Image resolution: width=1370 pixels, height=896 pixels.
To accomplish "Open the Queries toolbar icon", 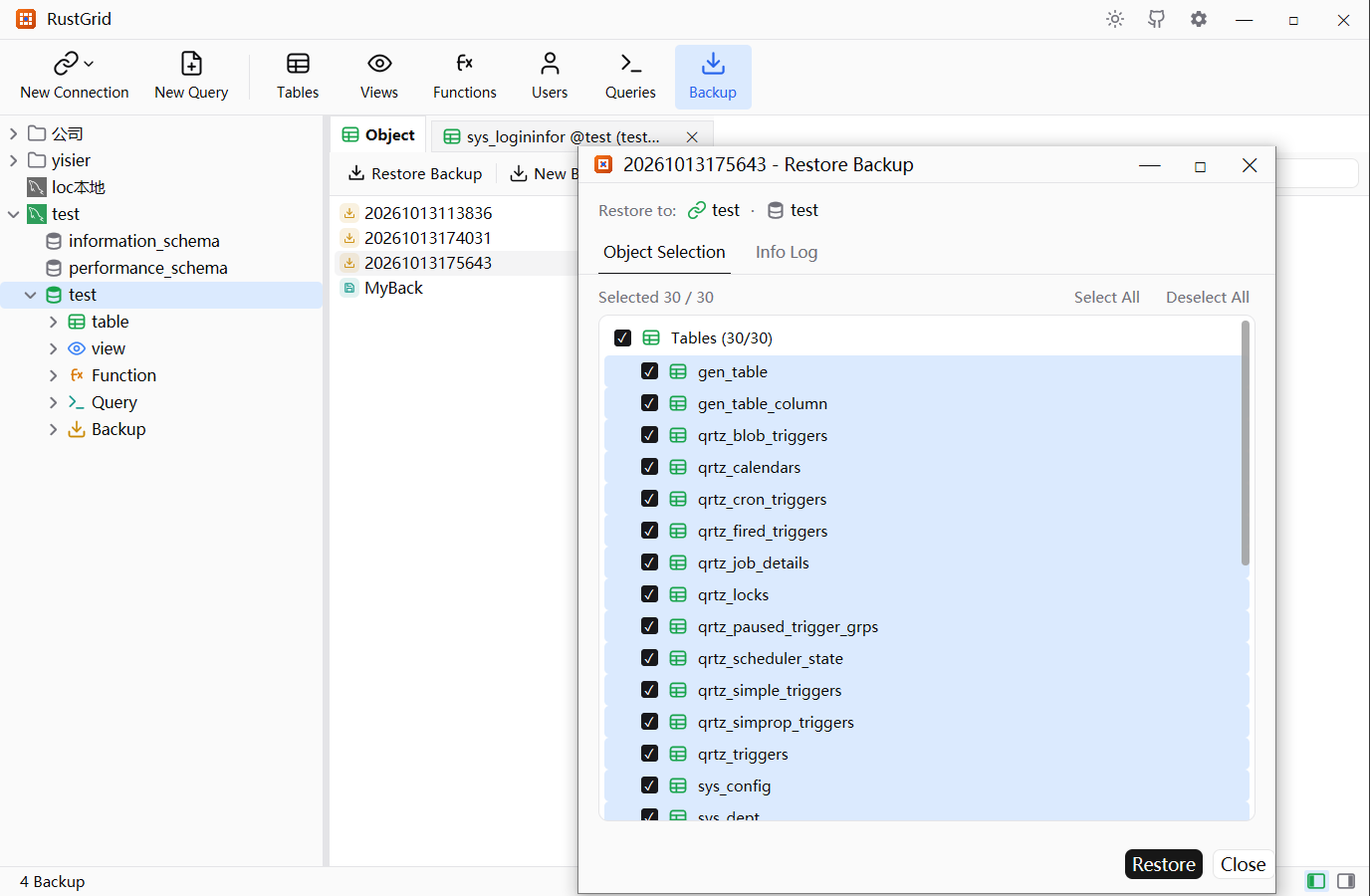I will (x=630, y=77).
